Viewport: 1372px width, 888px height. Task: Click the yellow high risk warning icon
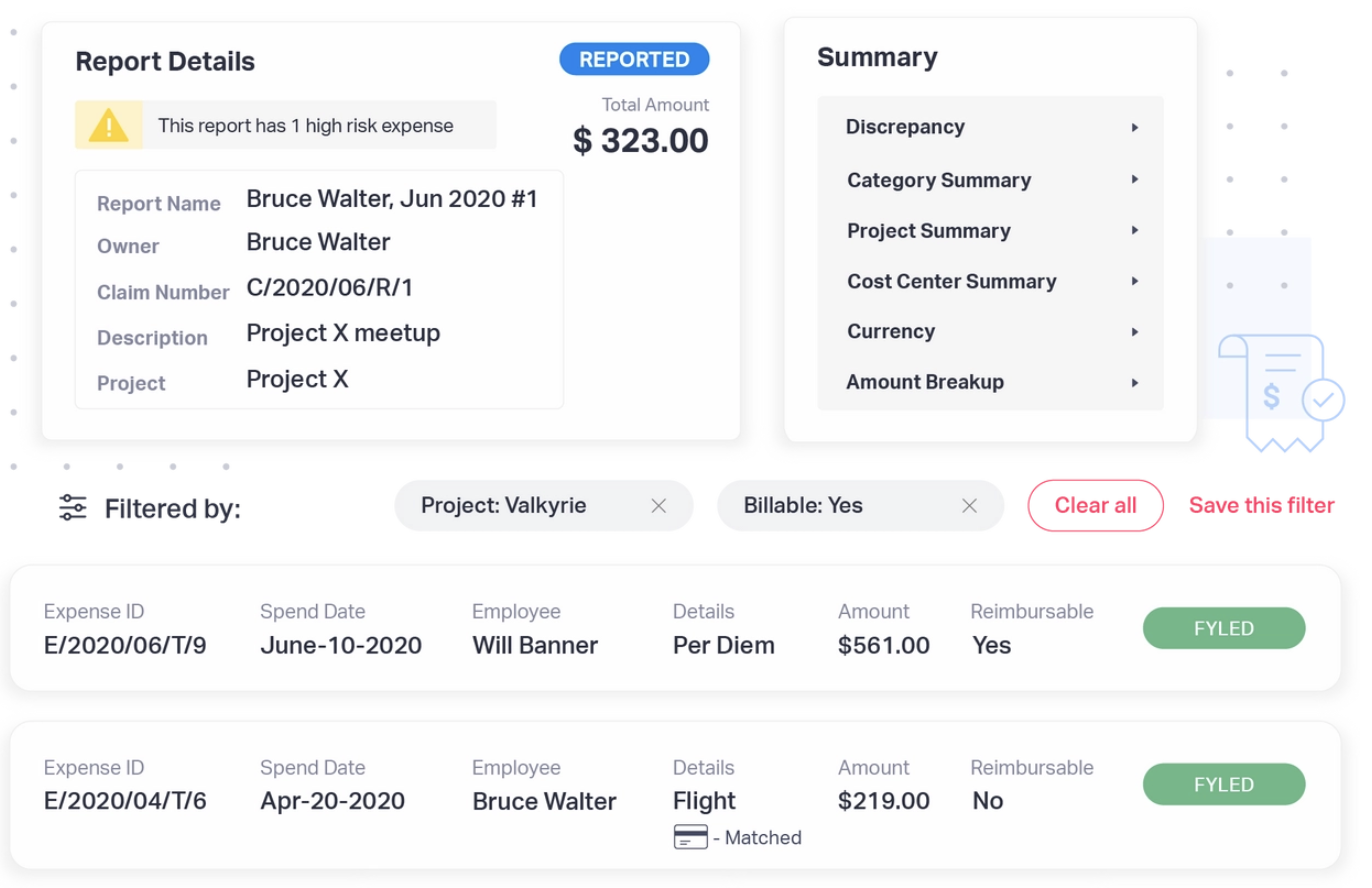pos(108,125)
